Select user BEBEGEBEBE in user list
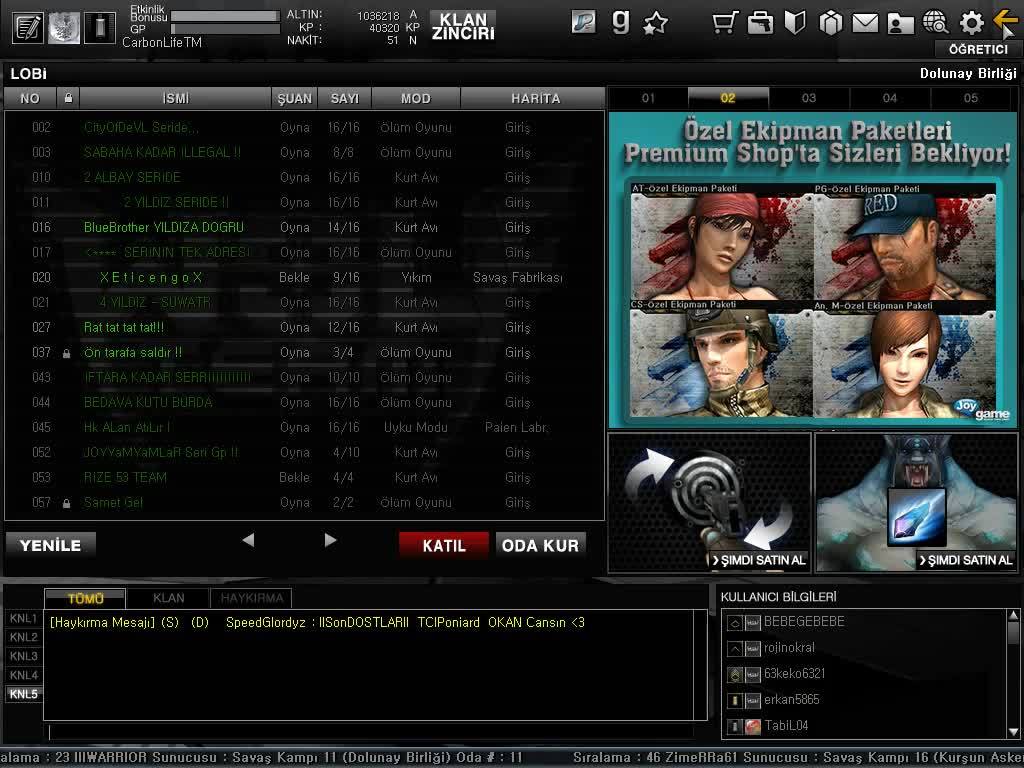Viewport: 1024px width, 768px height. pyautogui.click(x=865, y=622)
